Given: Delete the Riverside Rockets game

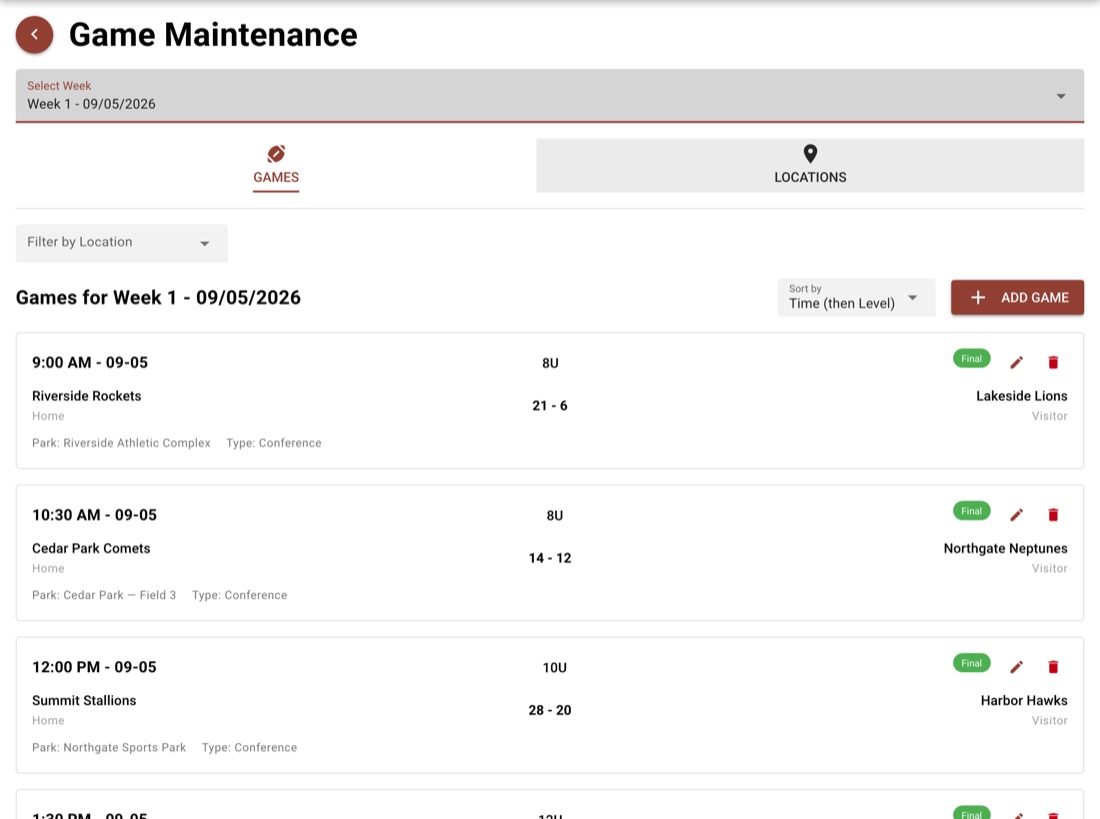Looking at the screenshot, I should coord(1053,362).
